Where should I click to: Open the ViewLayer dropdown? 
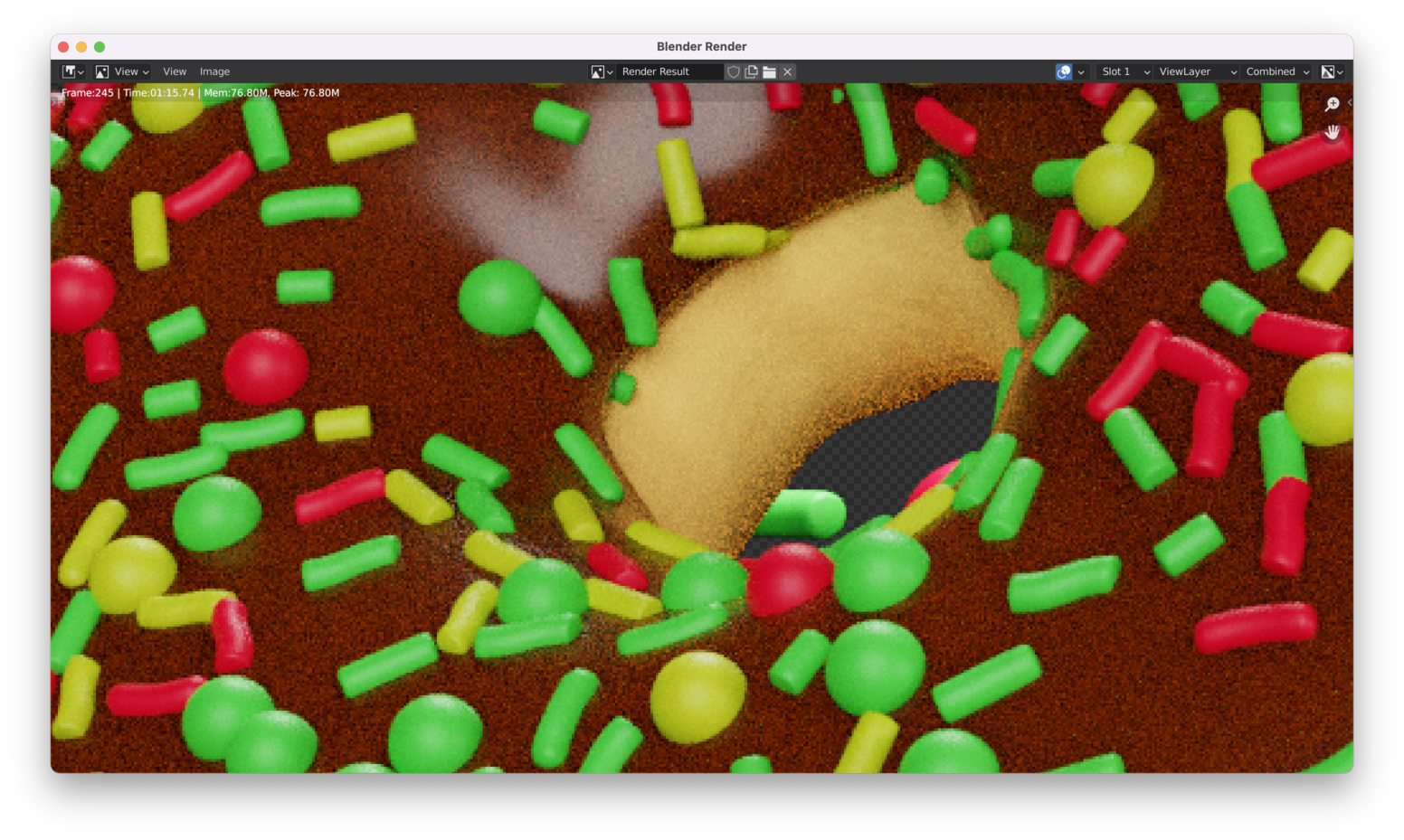pos(1197,71)
